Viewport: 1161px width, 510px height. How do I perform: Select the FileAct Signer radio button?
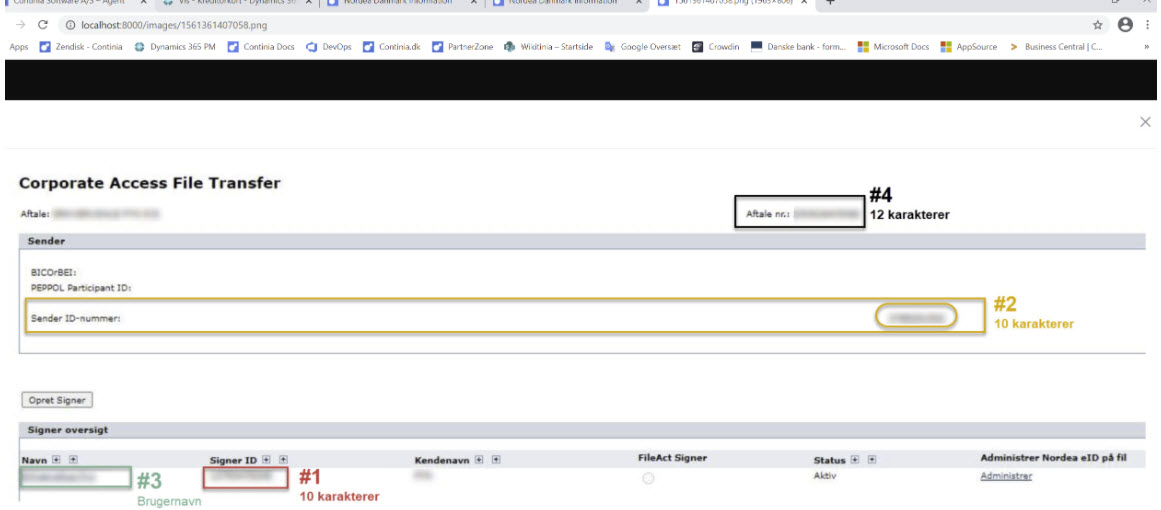[x=648, y=479]
